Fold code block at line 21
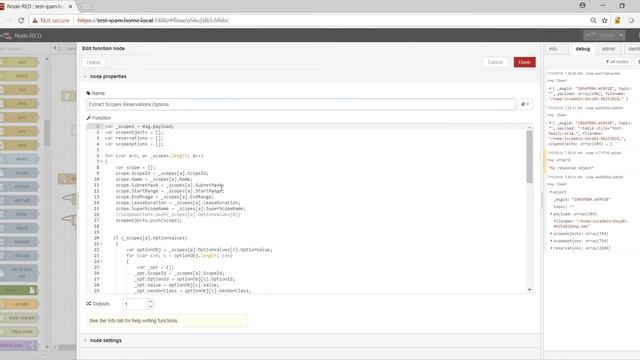The image size is (640, 360). 102,244
